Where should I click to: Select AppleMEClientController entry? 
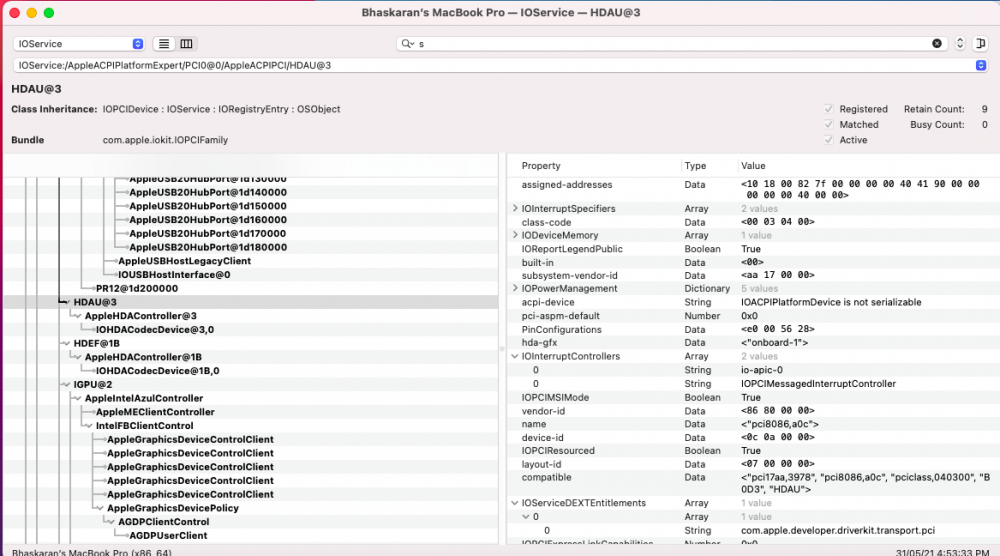(155, 412)
